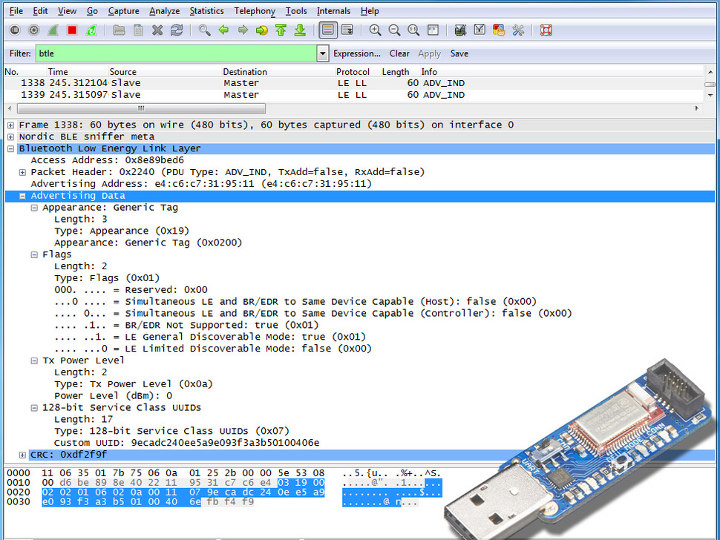Screen dimensions: 720x540
Task: Save the current filter
Action: pyautogui.click(x=459, y=54)
